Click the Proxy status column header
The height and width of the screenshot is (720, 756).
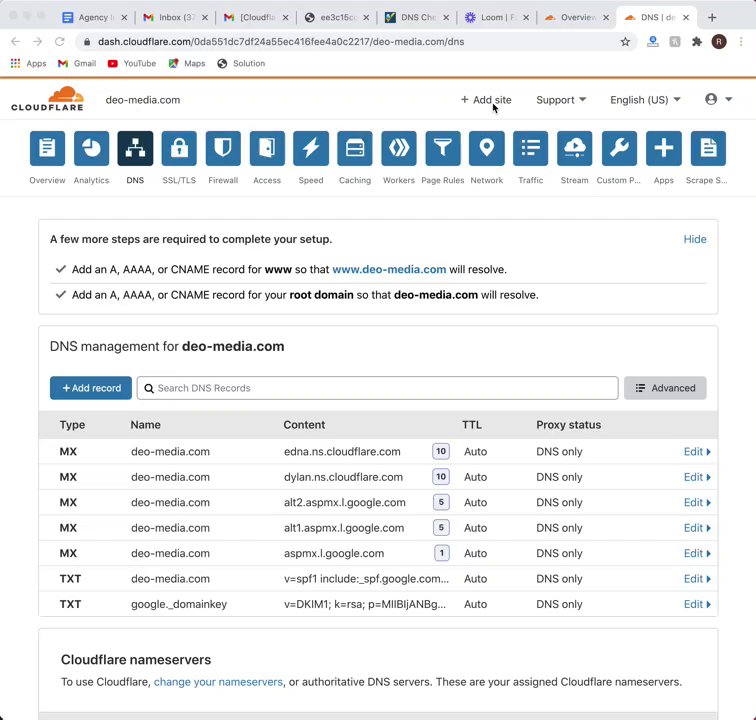[x=568, y=425]
